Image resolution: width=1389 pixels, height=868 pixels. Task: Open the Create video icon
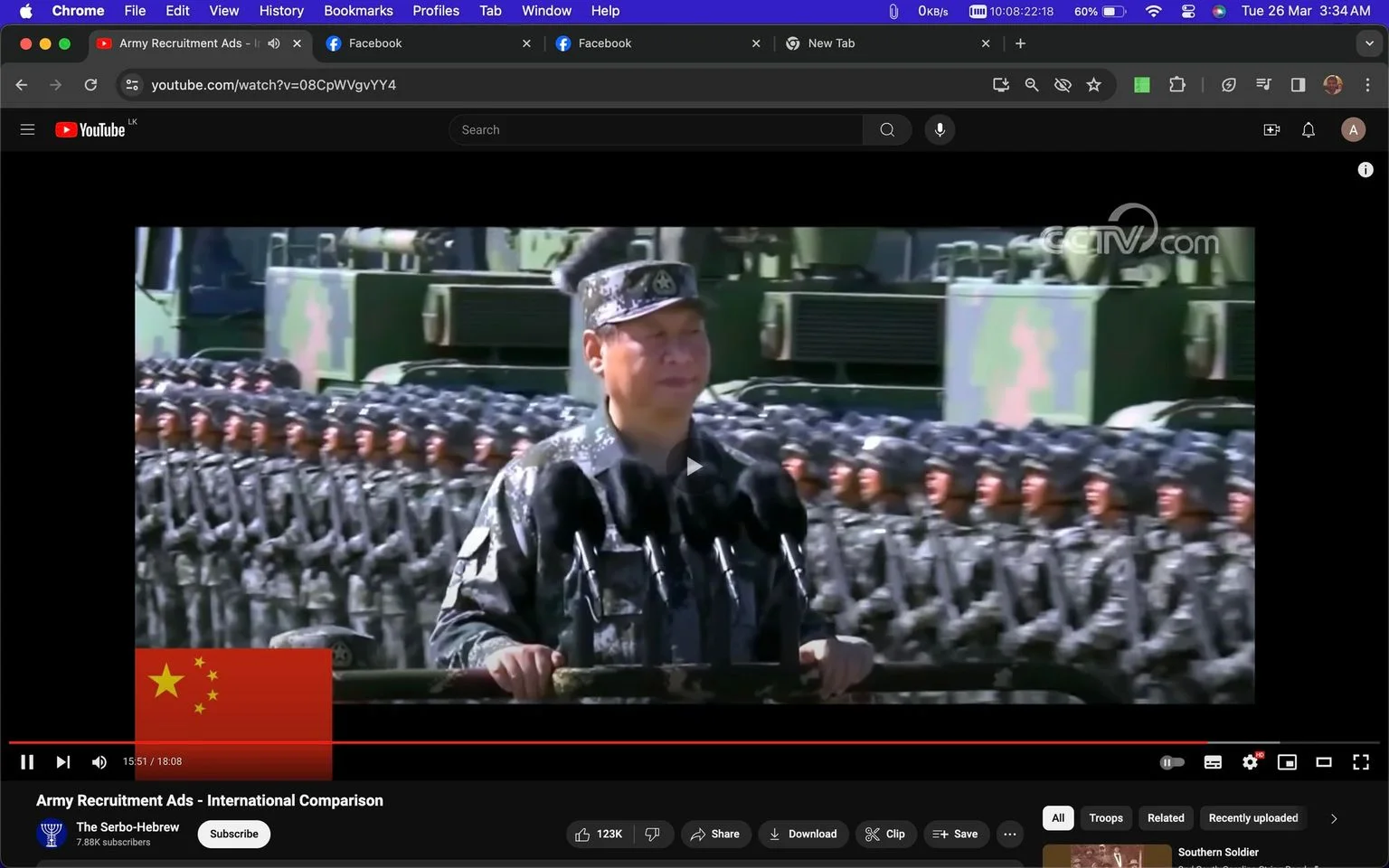(1271, 130)
